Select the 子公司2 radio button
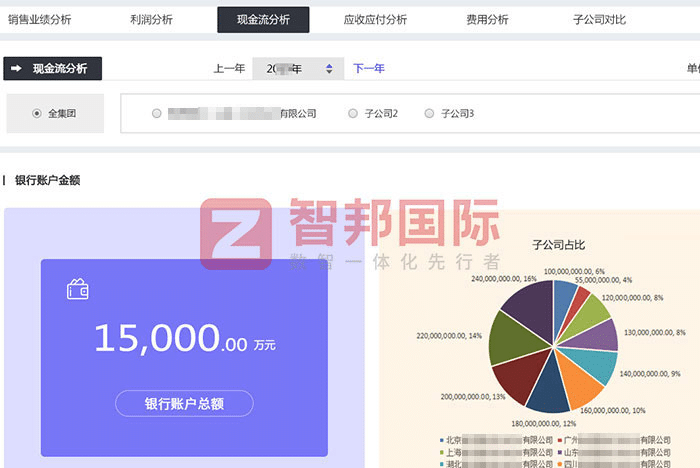 tap(353, 114)
